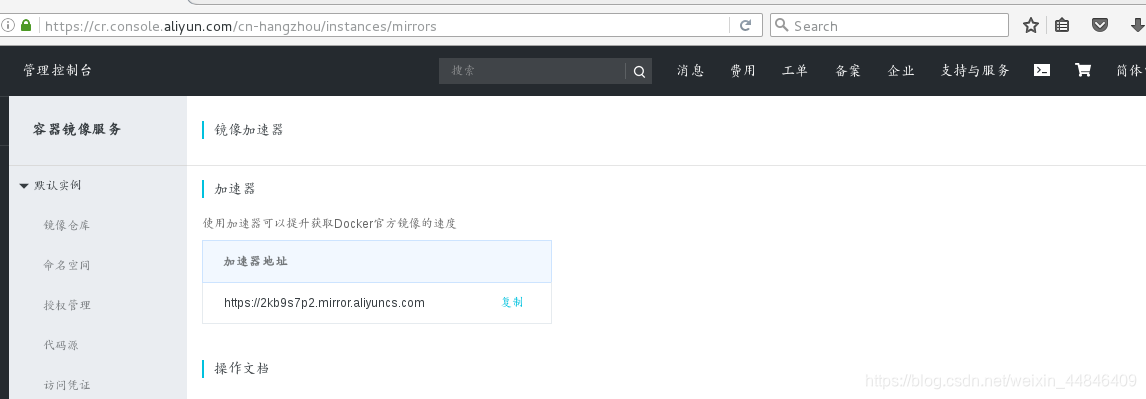
Task: Click the browser Search box
Action: 889,26
